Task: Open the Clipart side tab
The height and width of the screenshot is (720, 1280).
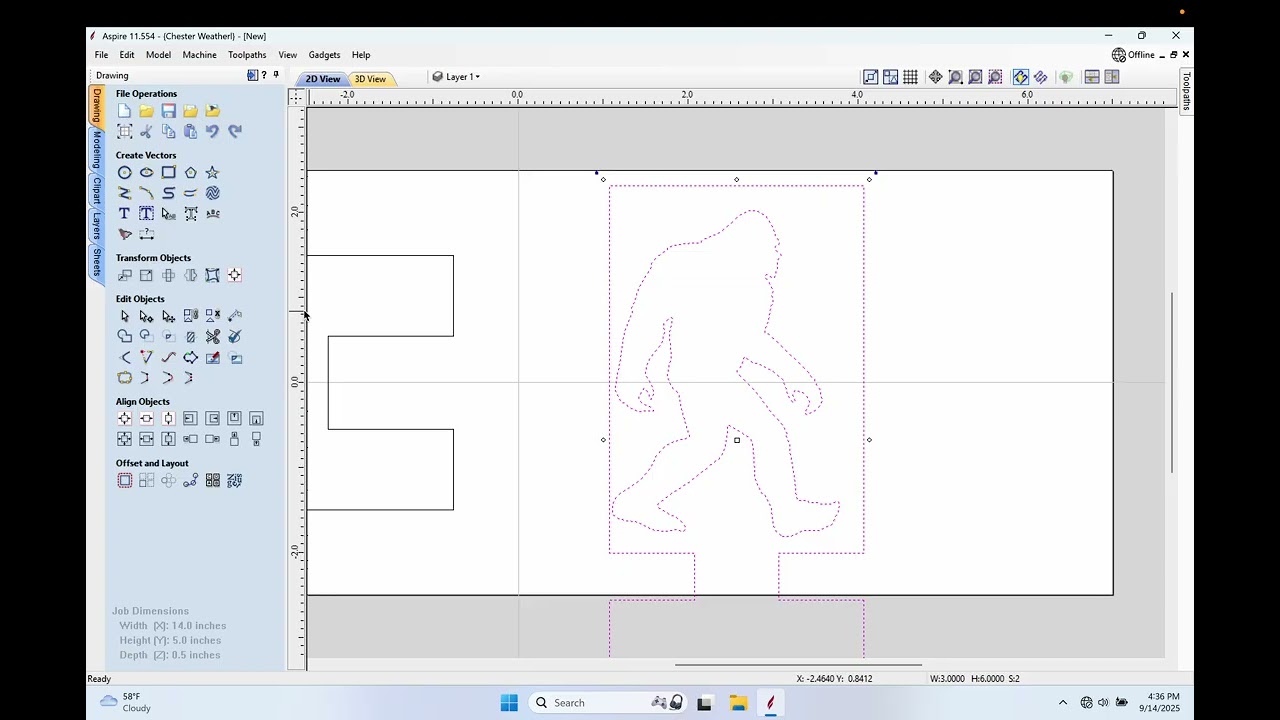Action: [97, 190]
